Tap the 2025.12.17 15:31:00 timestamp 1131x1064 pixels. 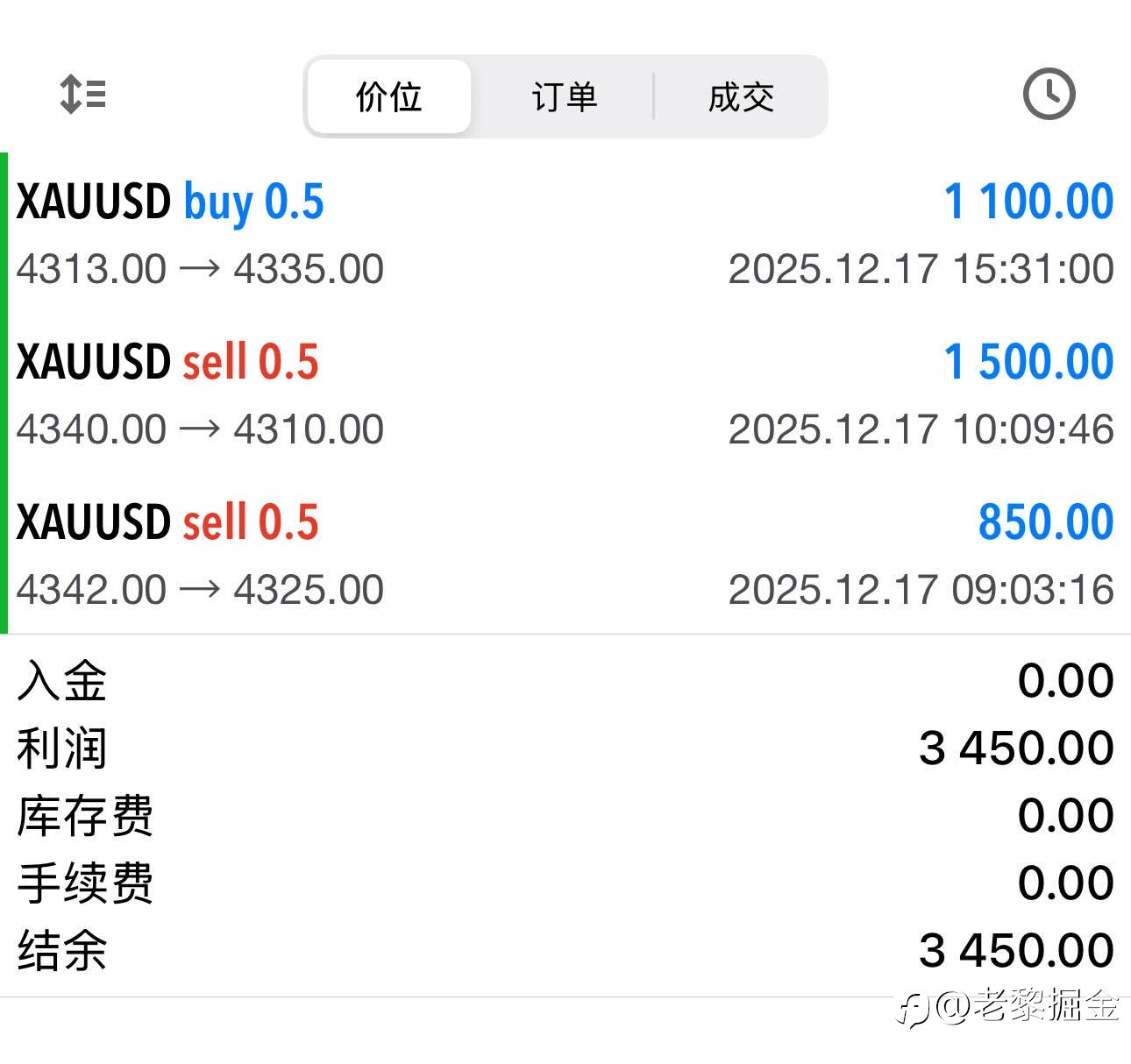921,269
